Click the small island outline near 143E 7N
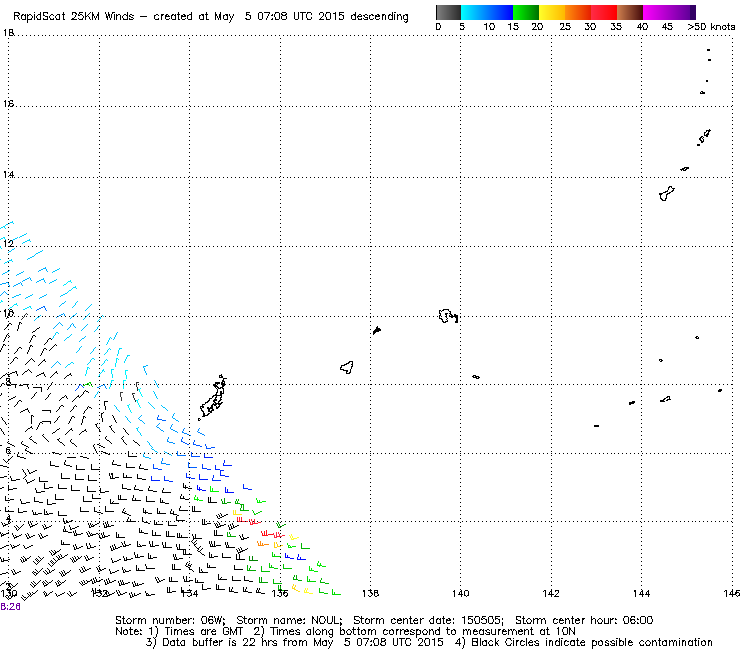Viewport: 740px width, 650px height. click(x=597, y=426)
